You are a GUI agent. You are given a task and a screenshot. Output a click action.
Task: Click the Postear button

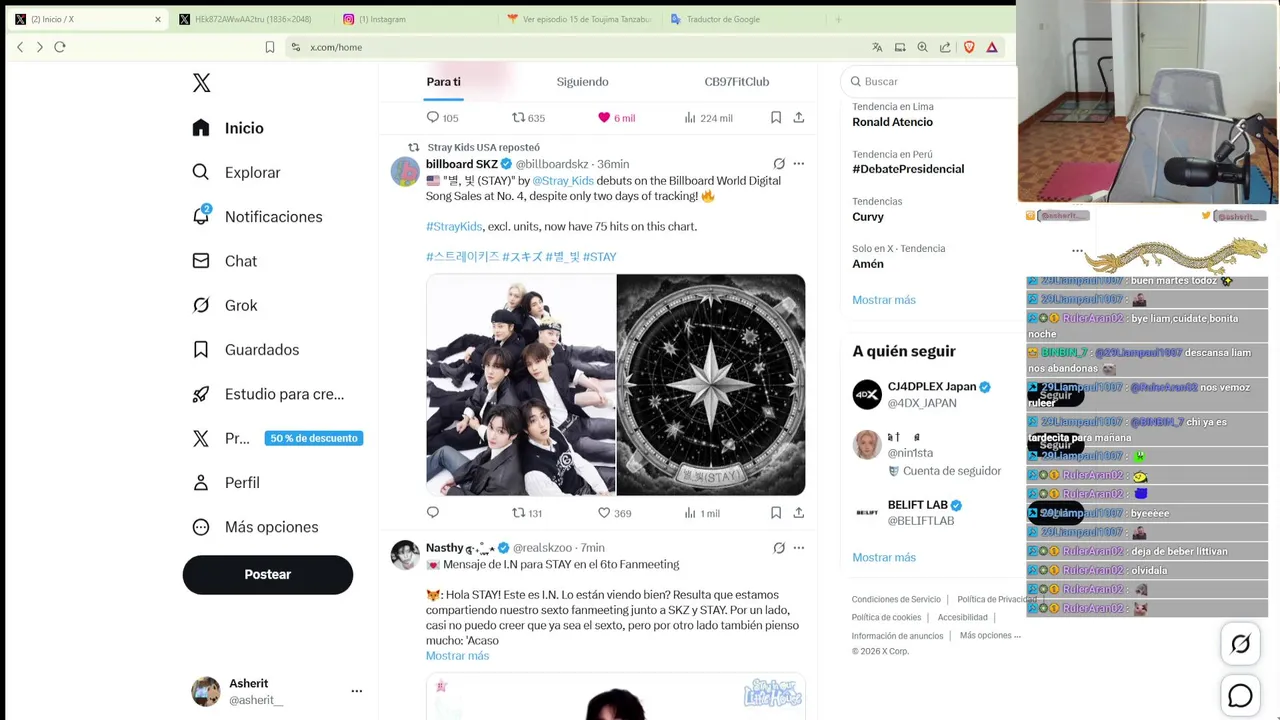coord(268,575)
